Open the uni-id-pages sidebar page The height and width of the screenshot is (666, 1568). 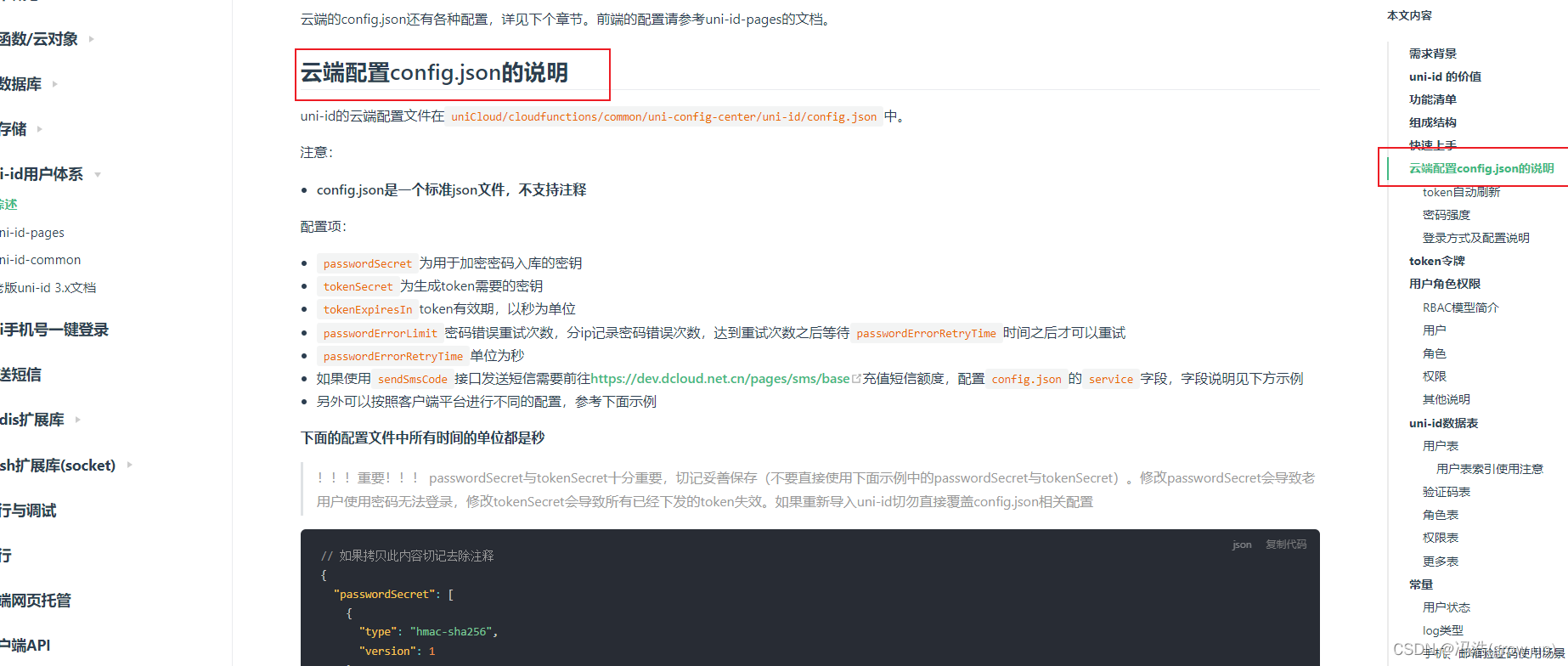click(x=32, y=233)
